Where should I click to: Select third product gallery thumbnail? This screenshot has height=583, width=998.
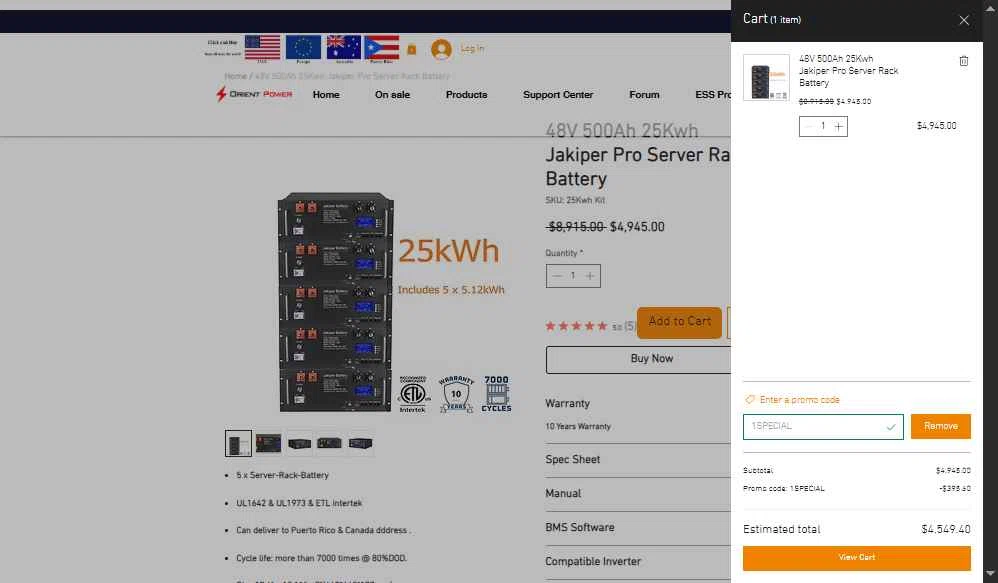[x=299, y=443]
